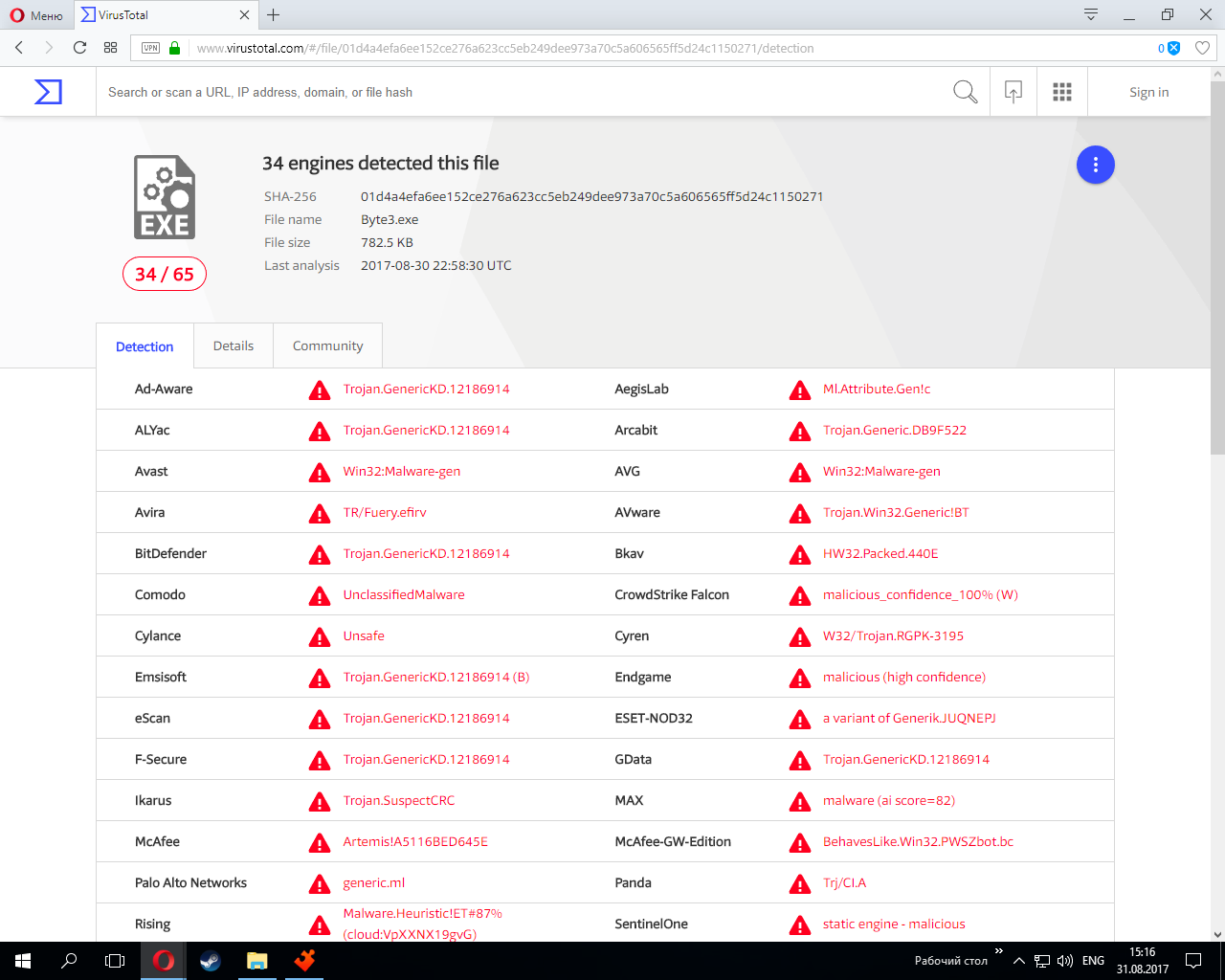Switch the ENG input language
This screenshot has height=980, width=1225.
[1093, 961]
